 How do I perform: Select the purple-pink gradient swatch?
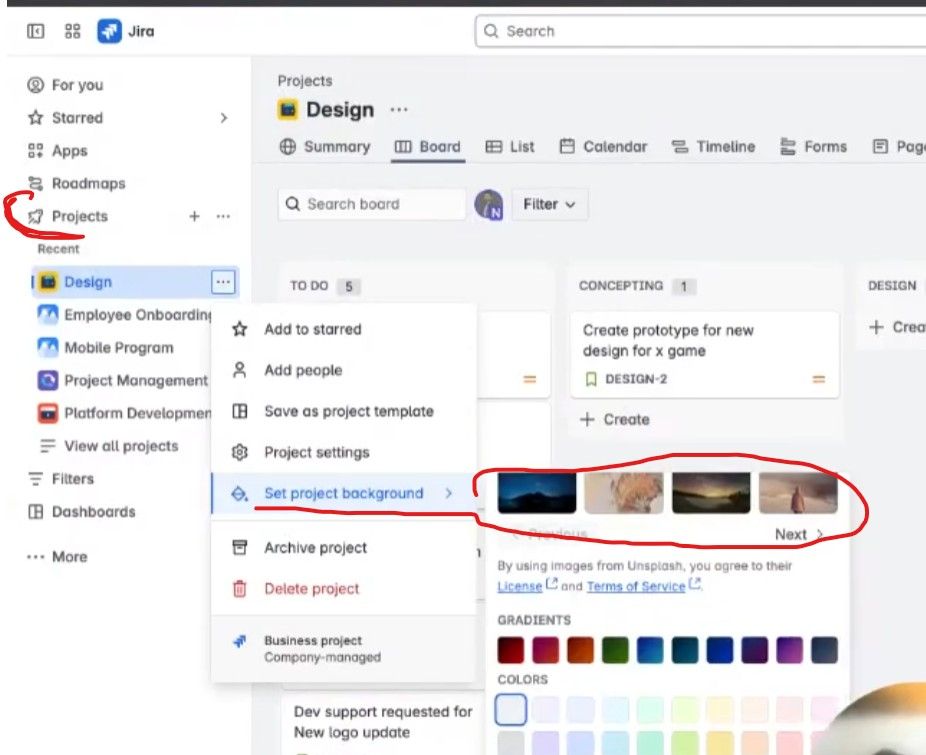pyautogui.click(x=790, y=650)
